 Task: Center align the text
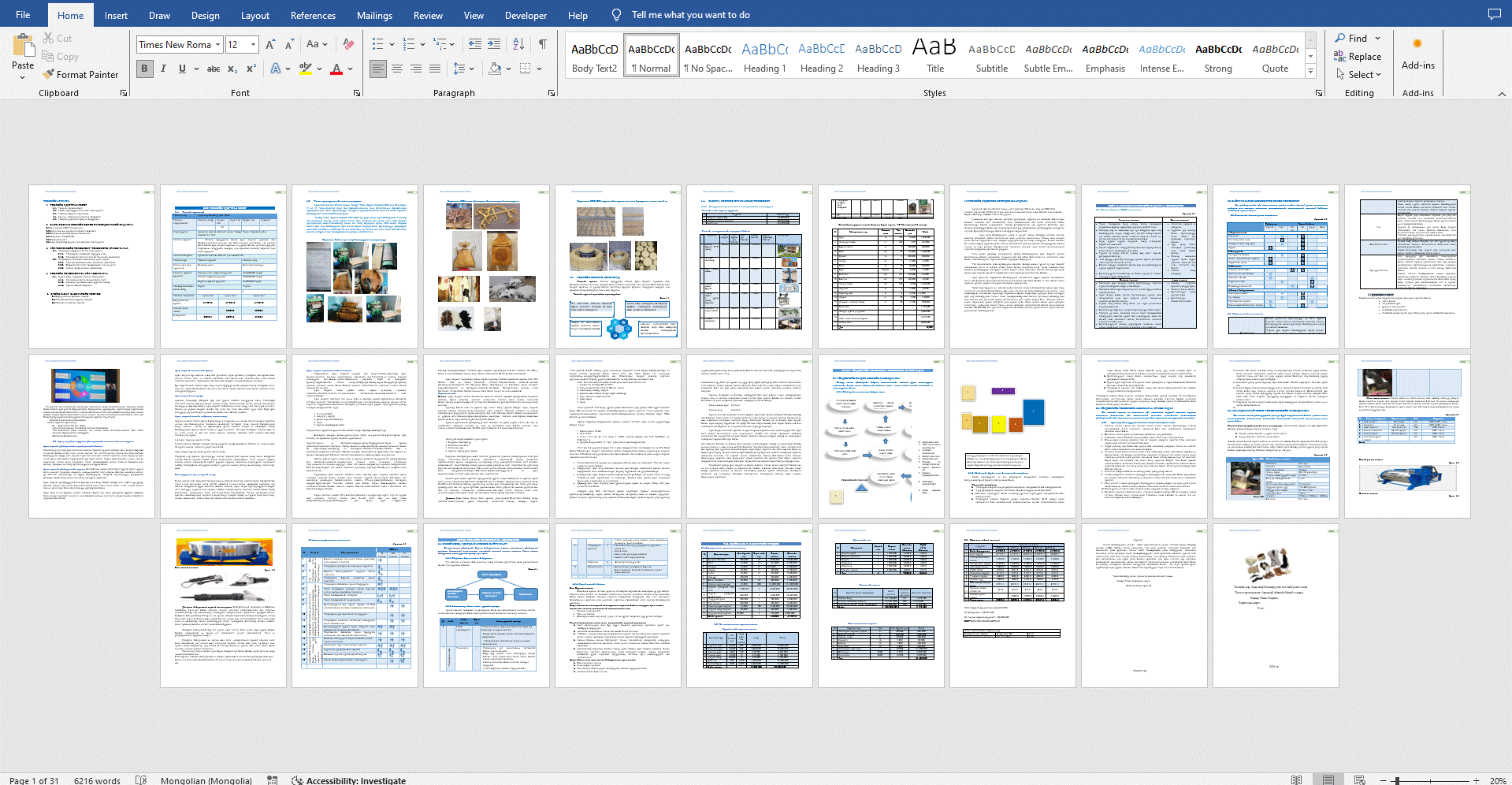click(397, 69)
